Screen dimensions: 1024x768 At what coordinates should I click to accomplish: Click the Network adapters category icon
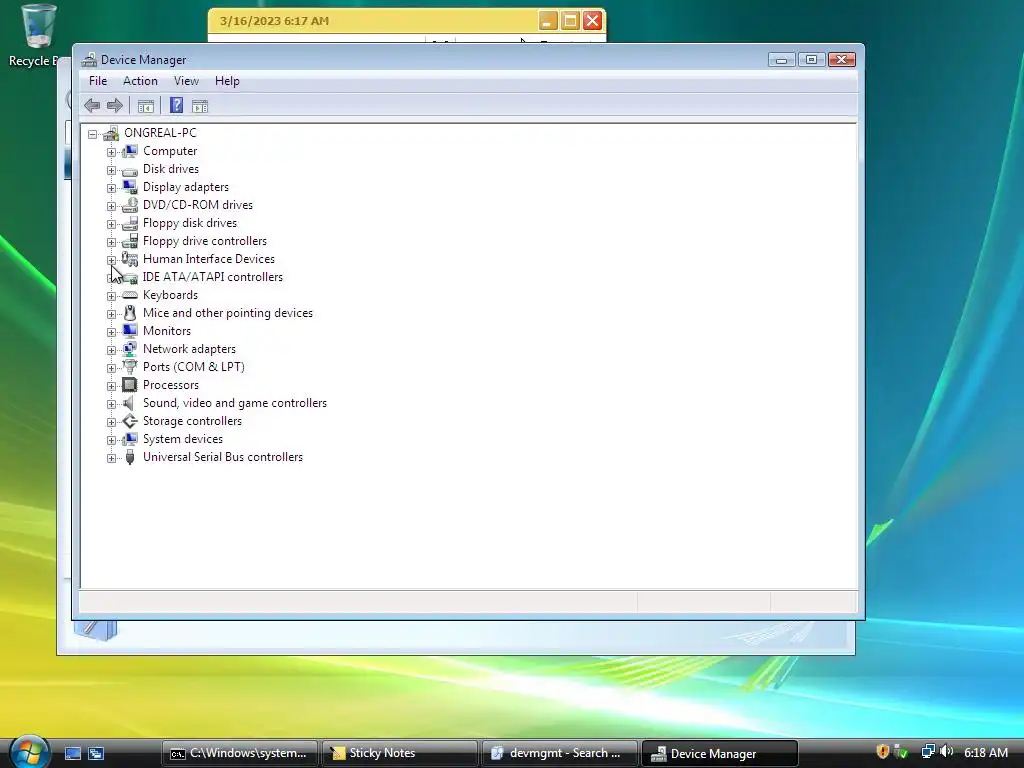click(x=130, y=349)
